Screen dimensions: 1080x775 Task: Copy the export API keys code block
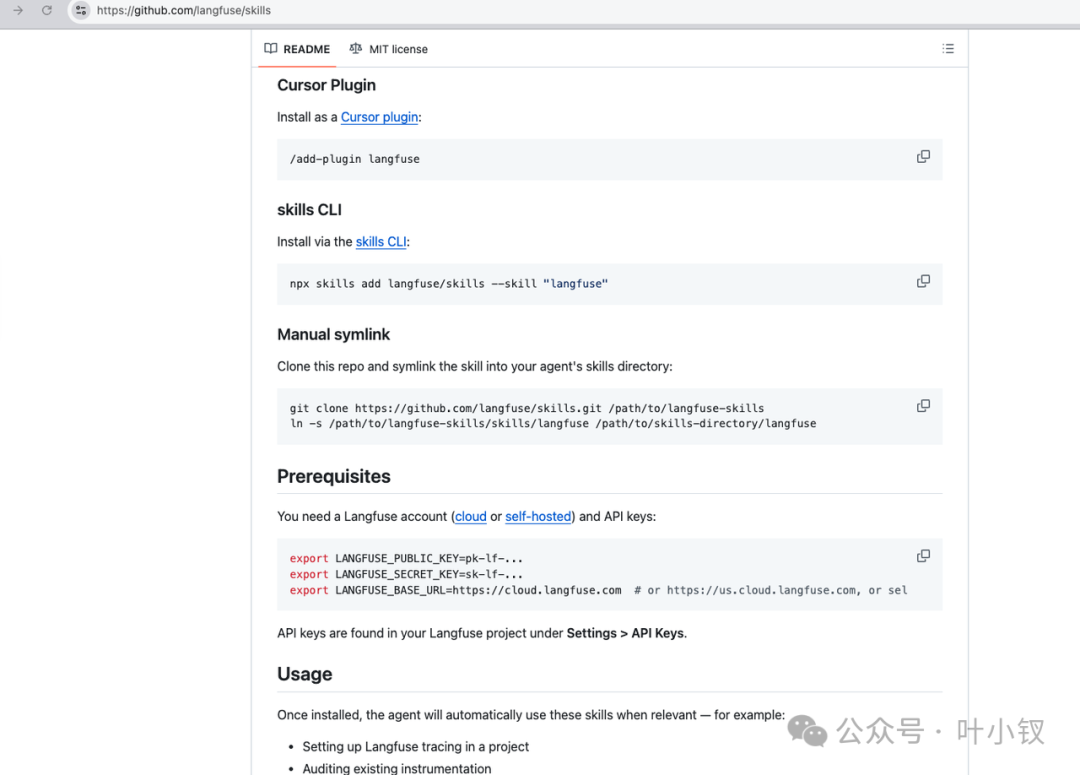[923, 556]
